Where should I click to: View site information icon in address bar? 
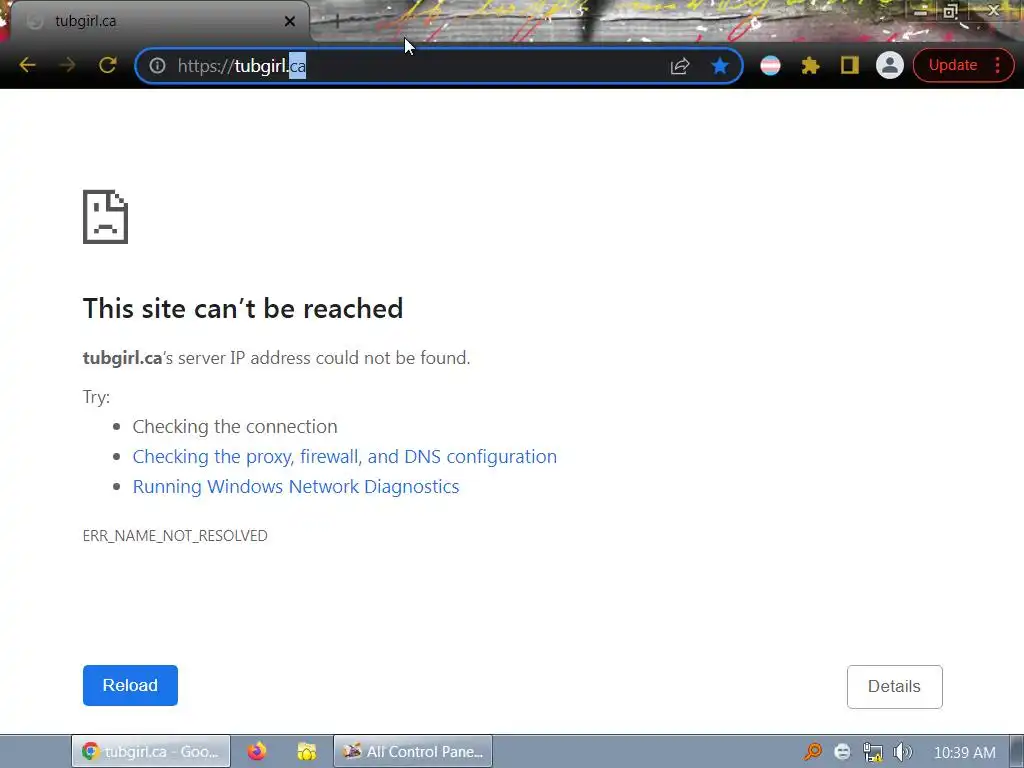[x=157, y=65]
